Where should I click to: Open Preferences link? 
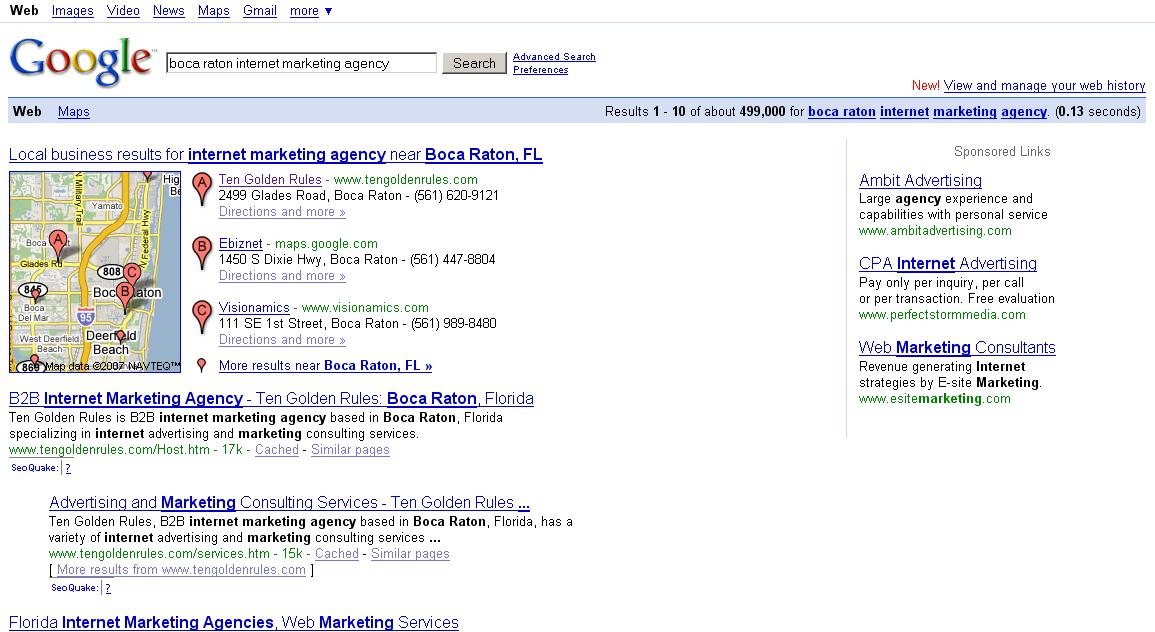pyautogui.click(x=541, y=70)
